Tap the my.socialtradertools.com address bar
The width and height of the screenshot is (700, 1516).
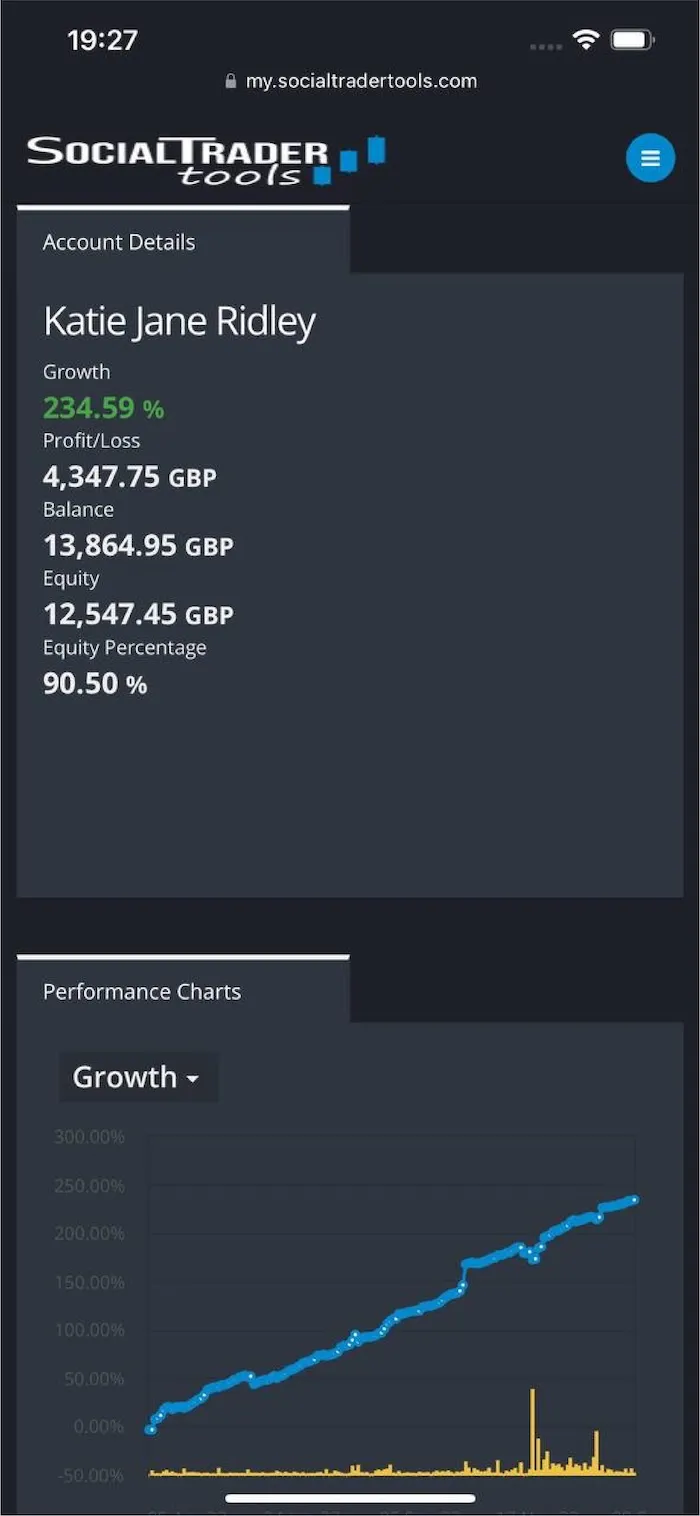[350, 81]
